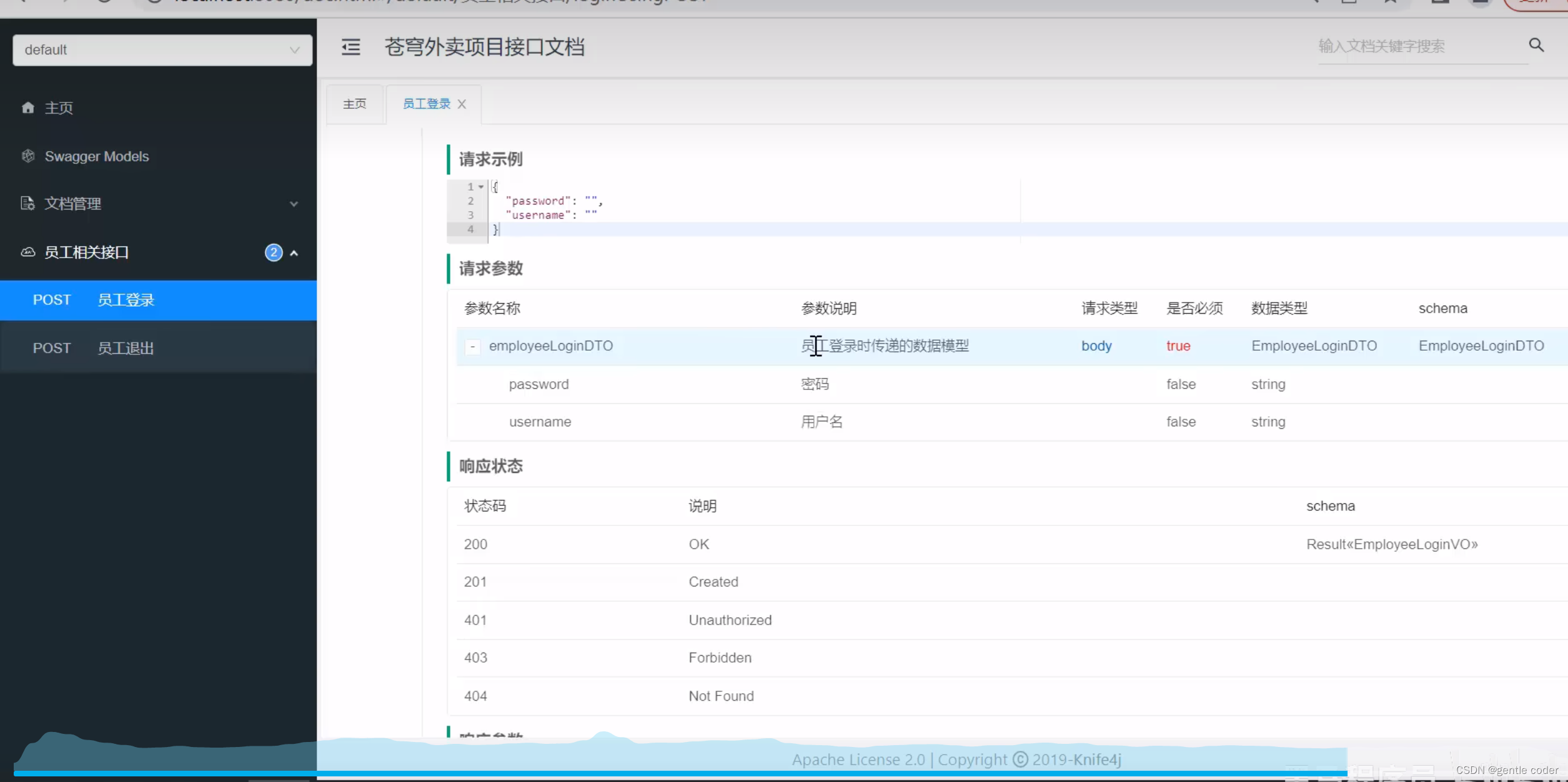This screenshot has width=1568, height=782.
Task: Collapse the 员工相关接口 group chevron
Action: 294,253
